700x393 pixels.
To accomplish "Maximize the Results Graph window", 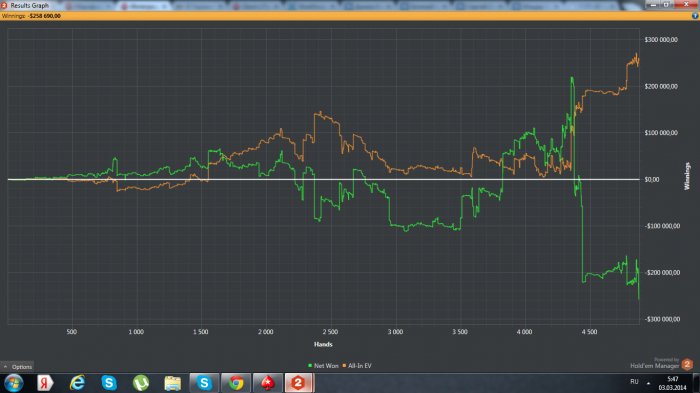I will pyautogui.click(x=667, y=4).
